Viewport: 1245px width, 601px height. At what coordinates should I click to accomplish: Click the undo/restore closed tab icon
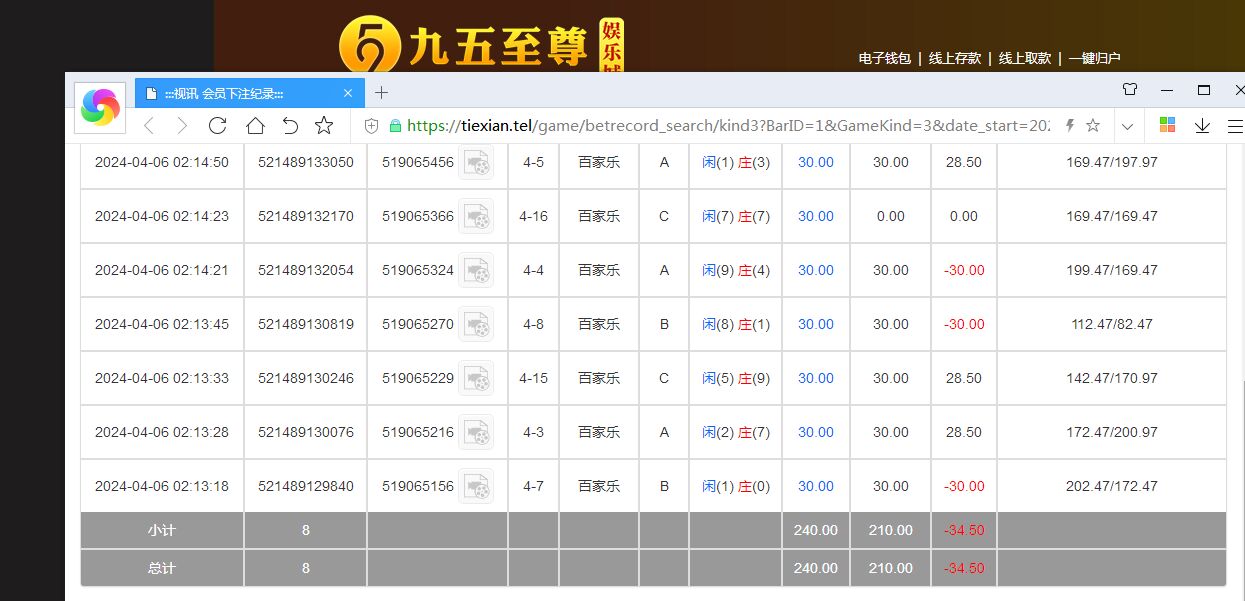pos(290,125)
